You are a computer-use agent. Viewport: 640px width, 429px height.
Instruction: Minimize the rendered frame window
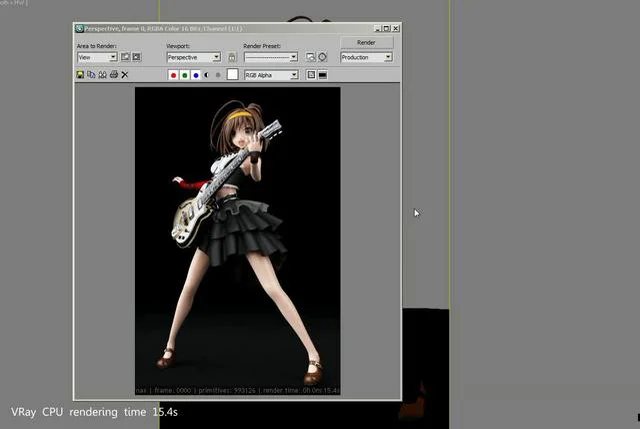pos(378,28)
